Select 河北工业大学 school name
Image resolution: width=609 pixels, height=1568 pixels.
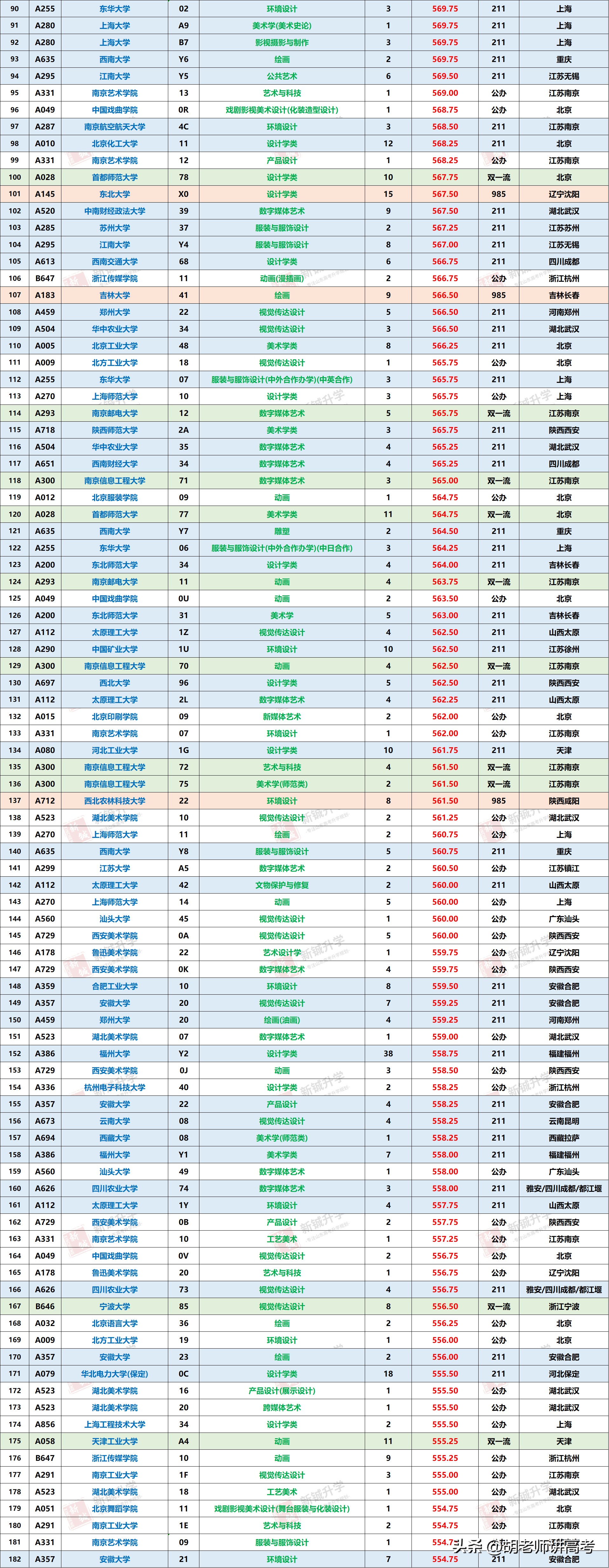click(x=114, y=750)
